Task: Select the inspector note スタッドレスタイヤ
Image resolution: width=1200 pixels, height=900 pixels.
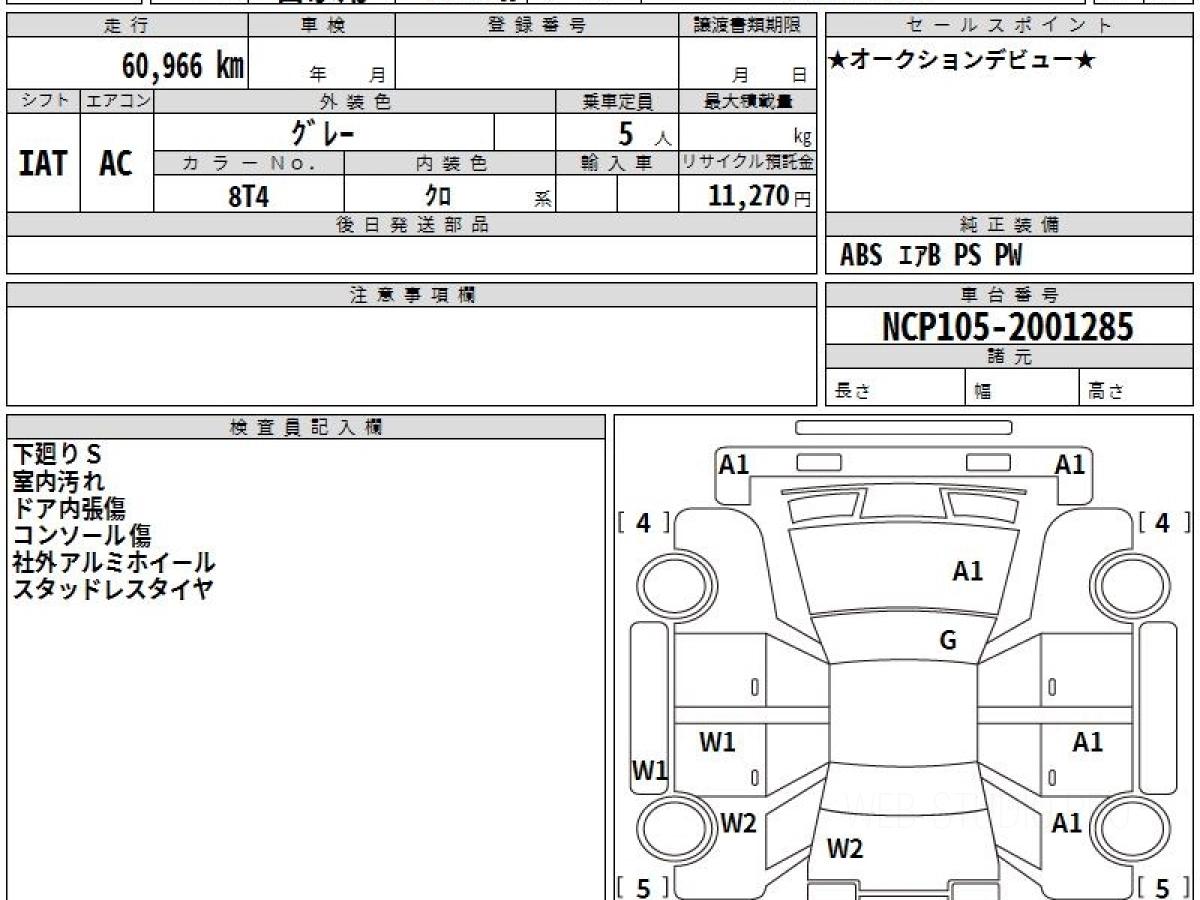Action: (x=113, y=589)
